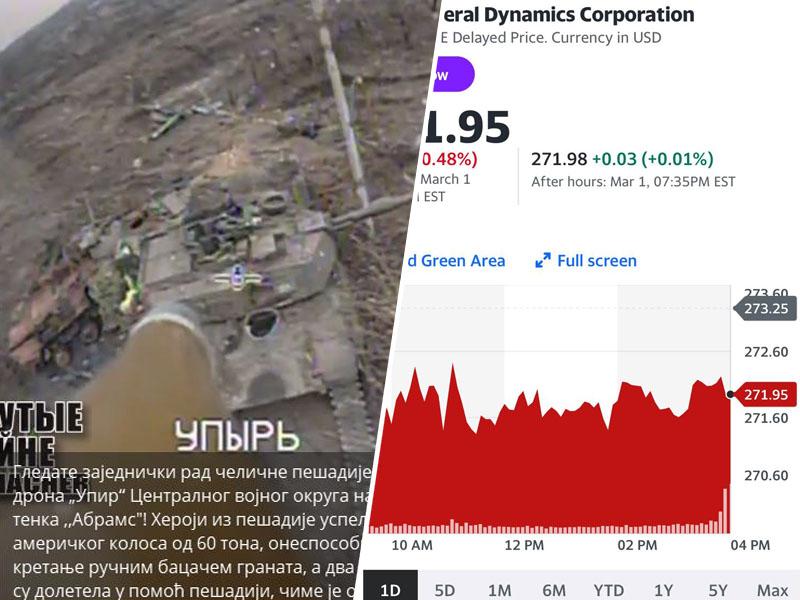Image resolution: width=800 pixels, height=600 pixels.
Task: Open the Full screen chart view
Action: click(x=586, y=261)
